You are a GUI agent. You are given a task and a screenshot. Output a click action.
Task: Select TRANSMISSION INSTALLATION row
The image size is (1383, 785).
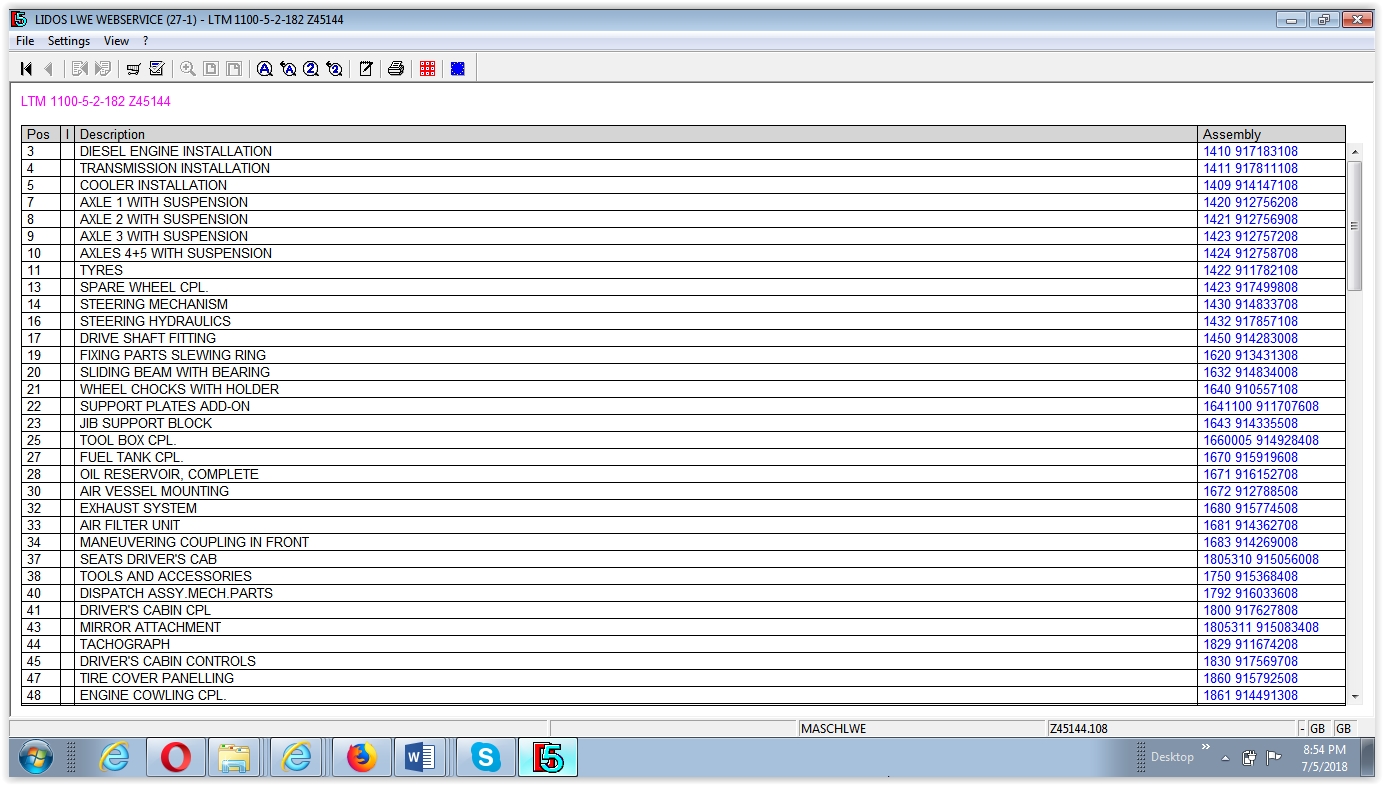pyautogui.click(x=683, y=169)
